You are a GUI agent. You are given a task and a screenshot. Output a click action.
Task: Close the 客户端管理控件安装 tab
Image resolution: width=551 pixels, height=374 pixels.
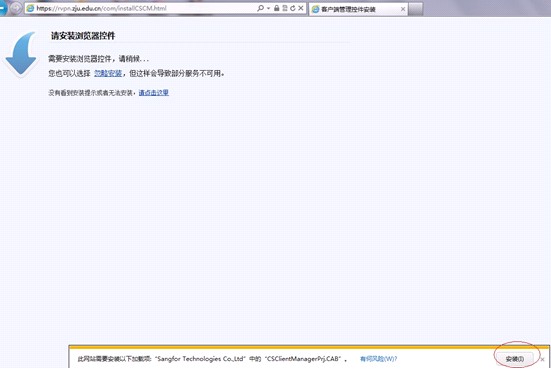click(x=403, y=9)
